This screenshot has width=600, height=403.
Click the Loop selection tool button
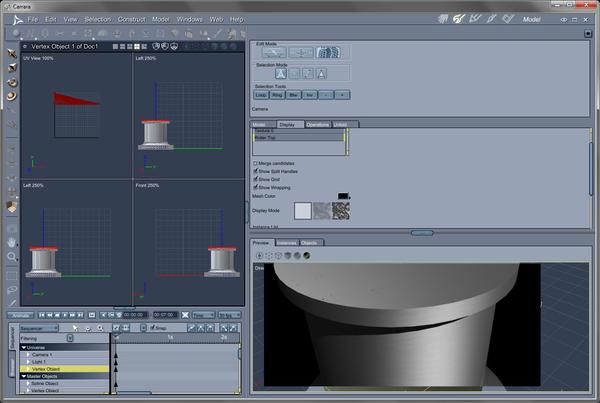click(261, 94)
